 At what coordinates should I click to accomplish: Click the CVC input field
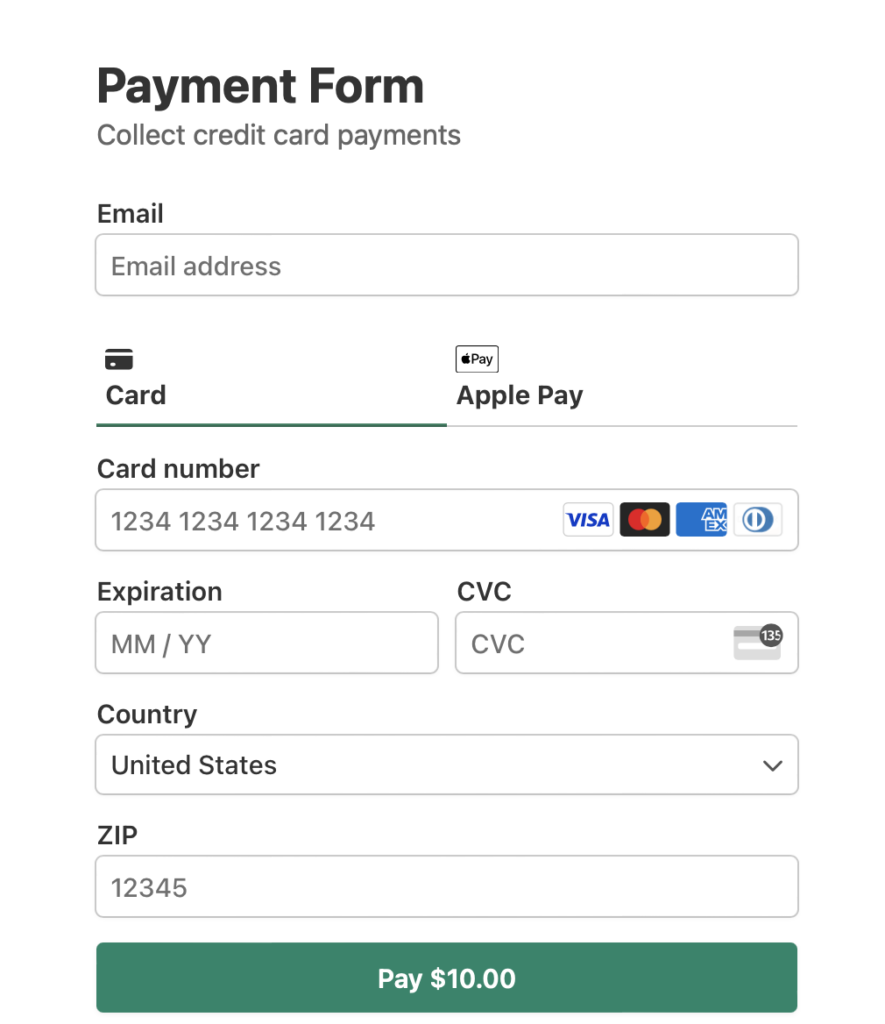point(590,643)
